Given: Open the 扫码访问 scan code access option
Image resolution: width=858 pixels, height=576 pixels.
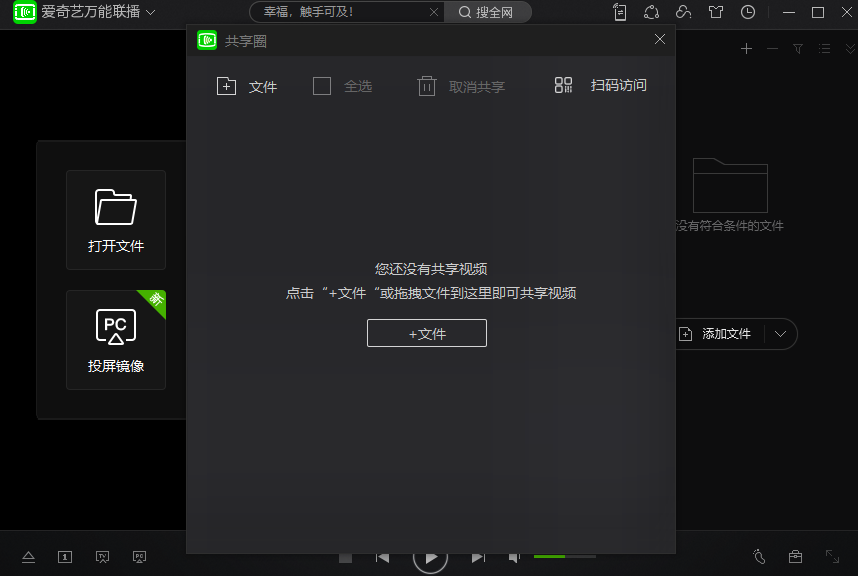Looking at the screenshot, I should [601, 86].
